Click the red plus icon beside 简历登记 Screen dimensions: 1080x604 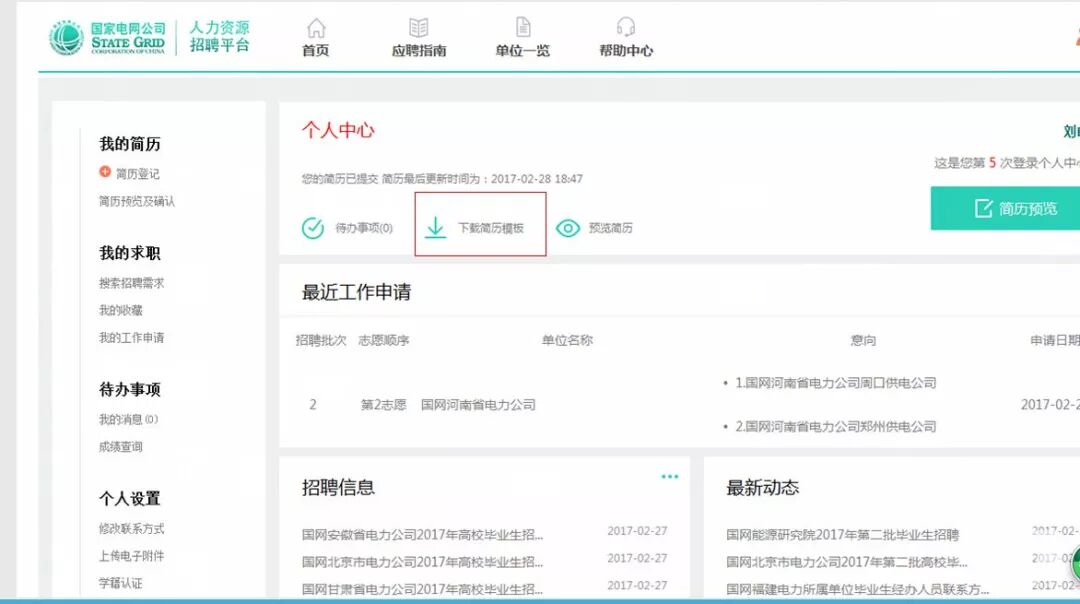tap(105, 171)
